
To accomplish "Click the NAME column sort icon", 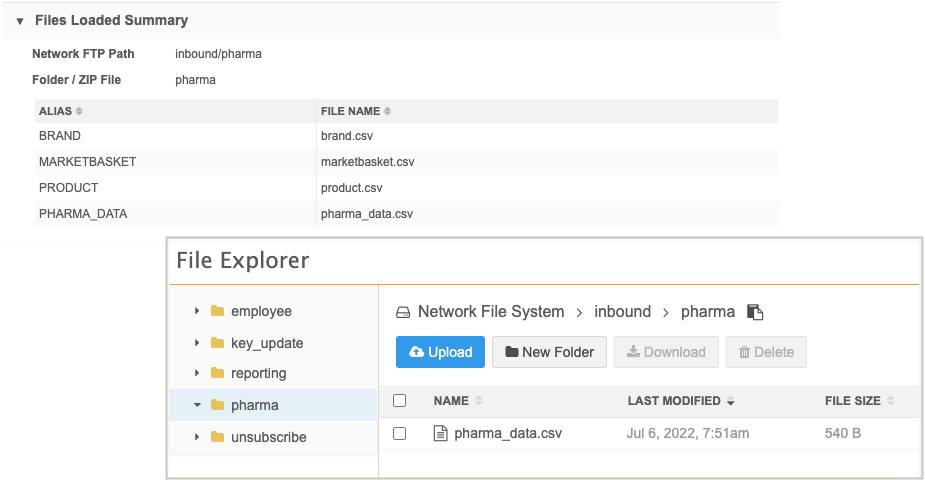I will (478, 401).
